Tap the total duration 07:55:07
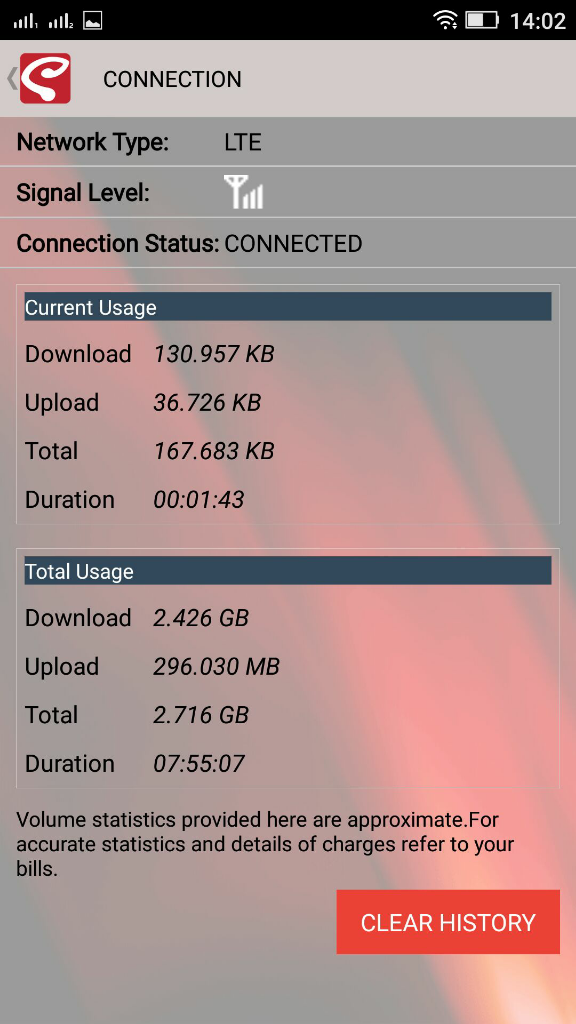The height and width of the screenshot is (1024, 576). tap(199, 763)
